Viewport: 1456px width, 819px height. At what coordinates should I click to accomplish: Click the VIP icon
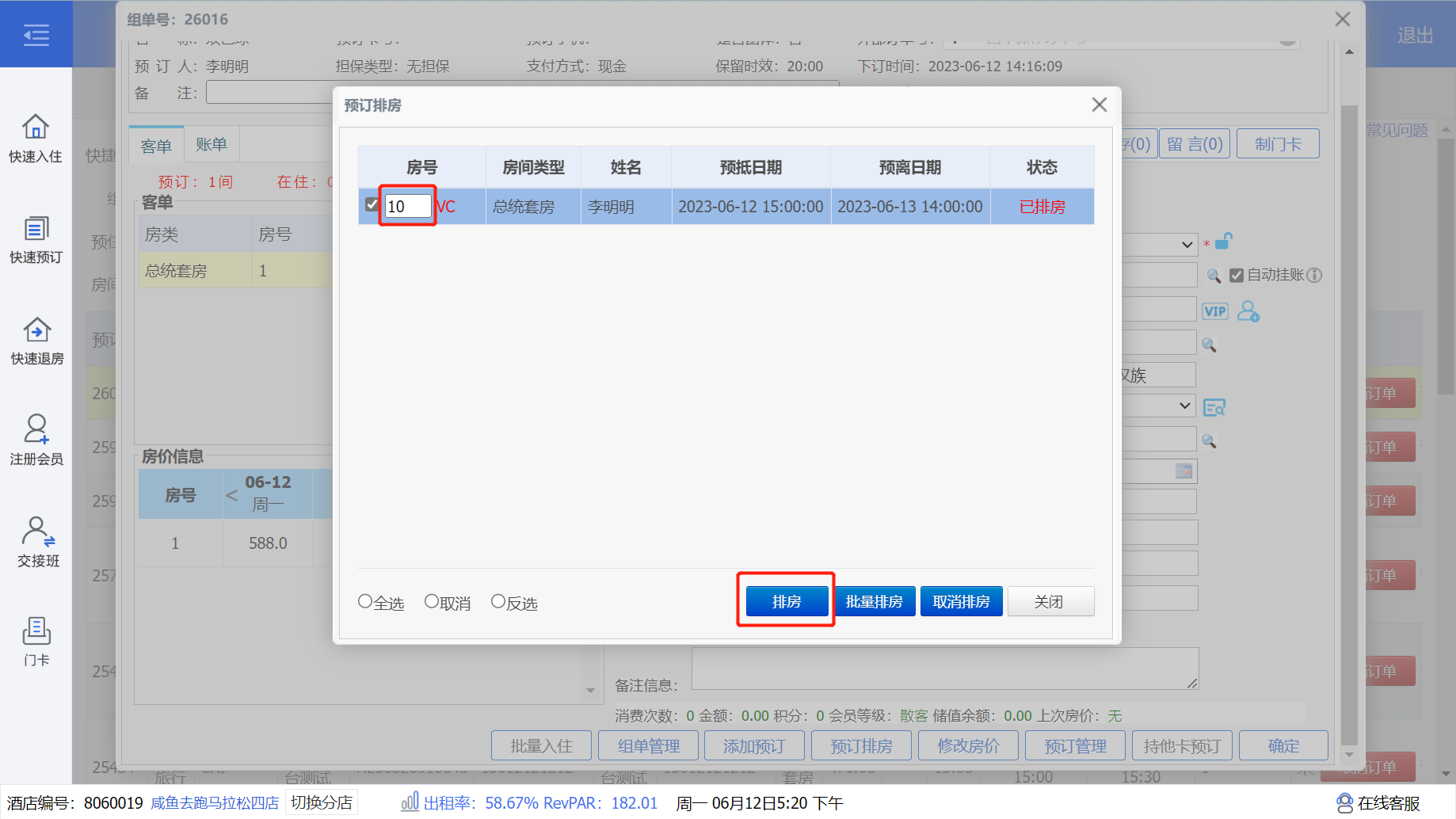(1214, 311)
